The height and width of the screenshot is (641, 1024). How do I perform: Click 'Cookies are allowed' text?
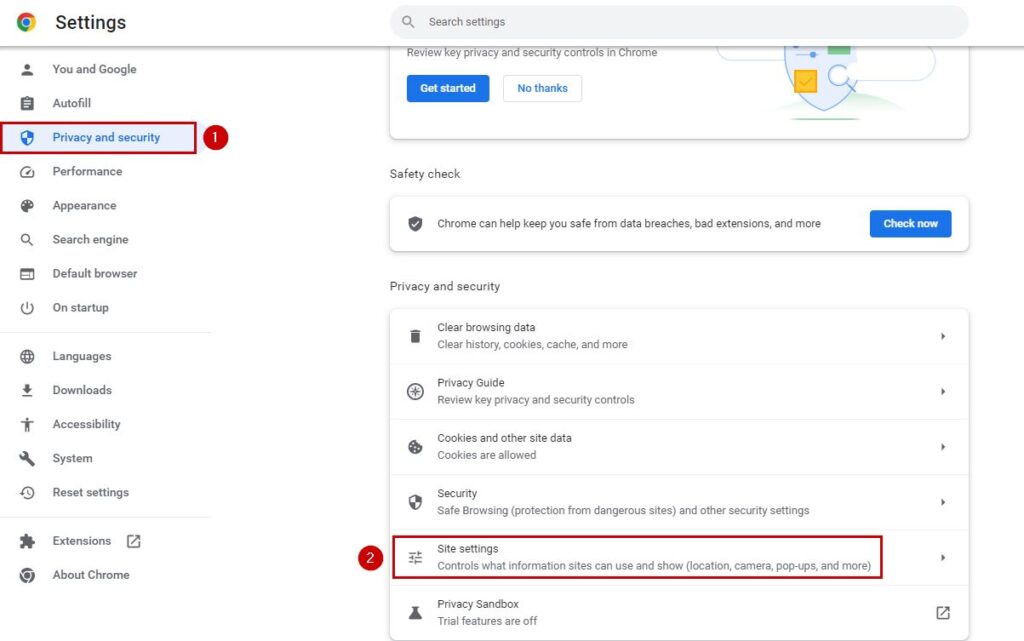pos(487,456)
